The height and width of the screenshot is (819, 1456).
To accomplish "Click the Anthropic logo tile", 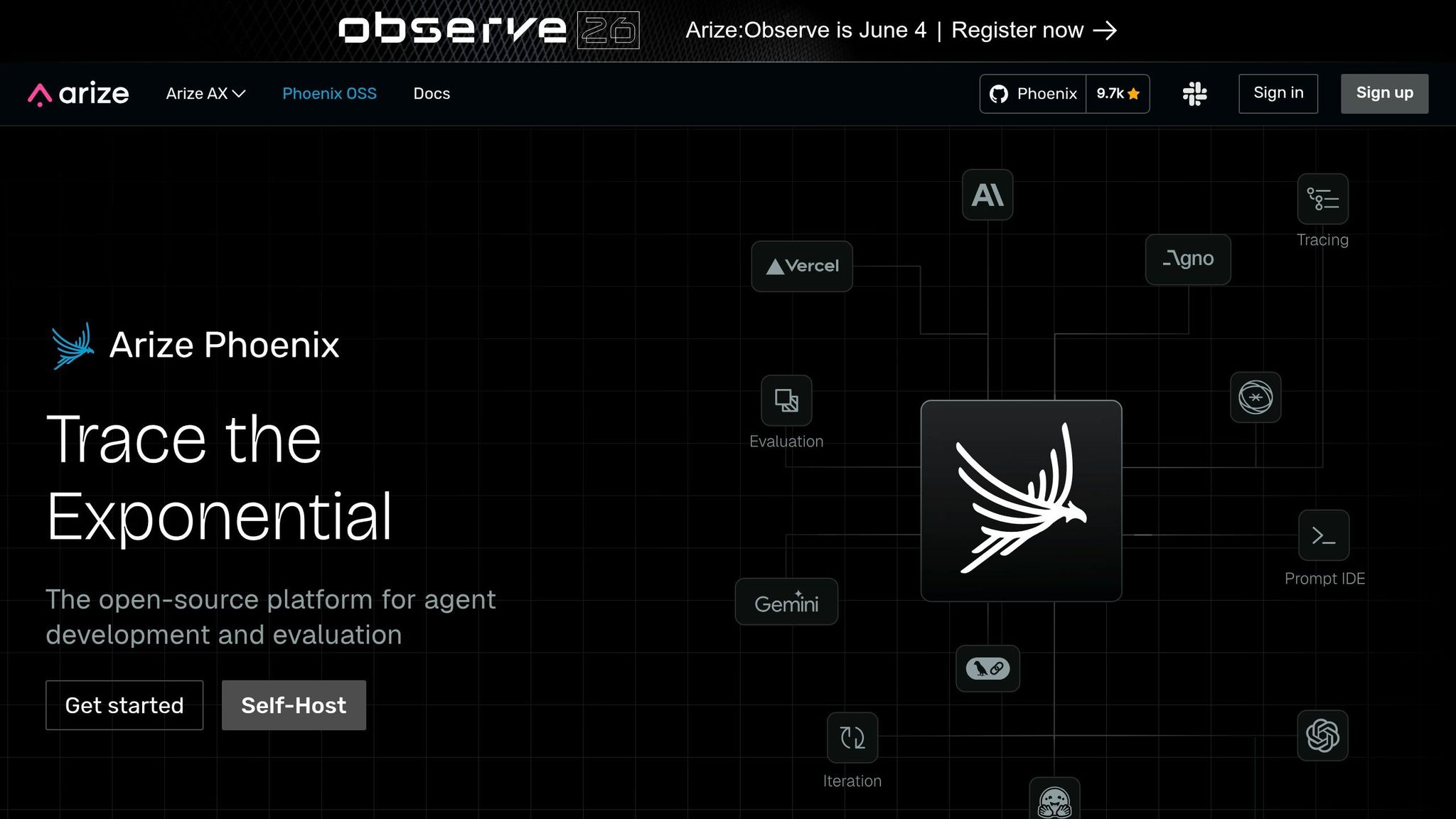I will tap(987, 195).
